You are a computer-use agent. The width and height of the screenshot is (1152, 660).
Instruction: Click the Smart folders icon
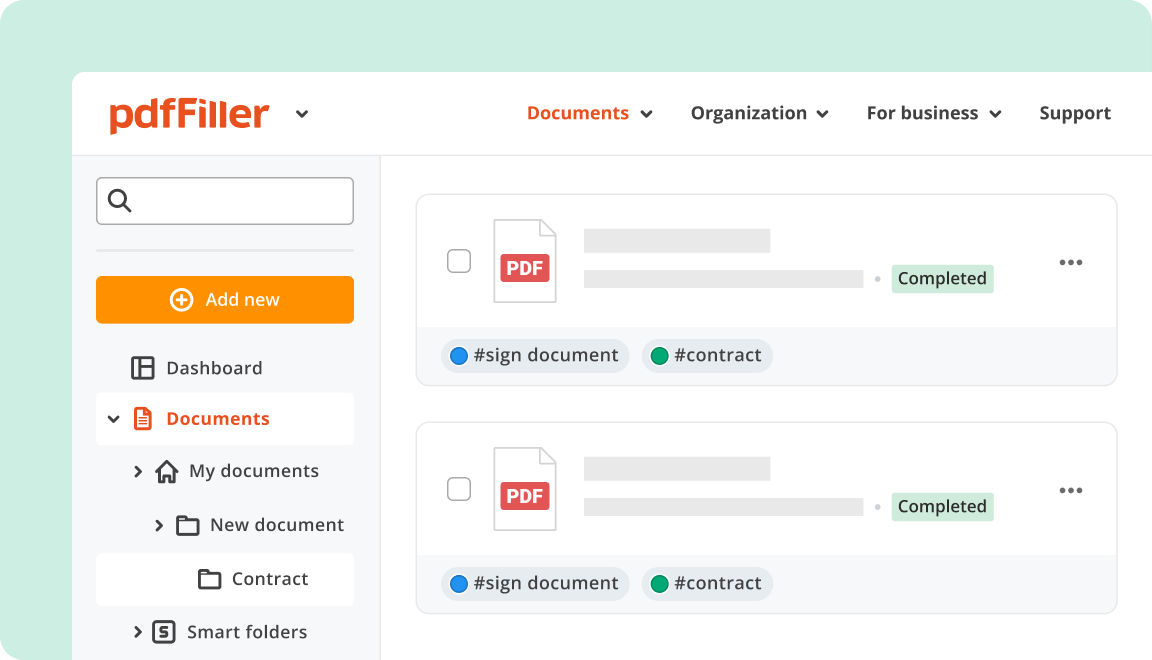164,631
